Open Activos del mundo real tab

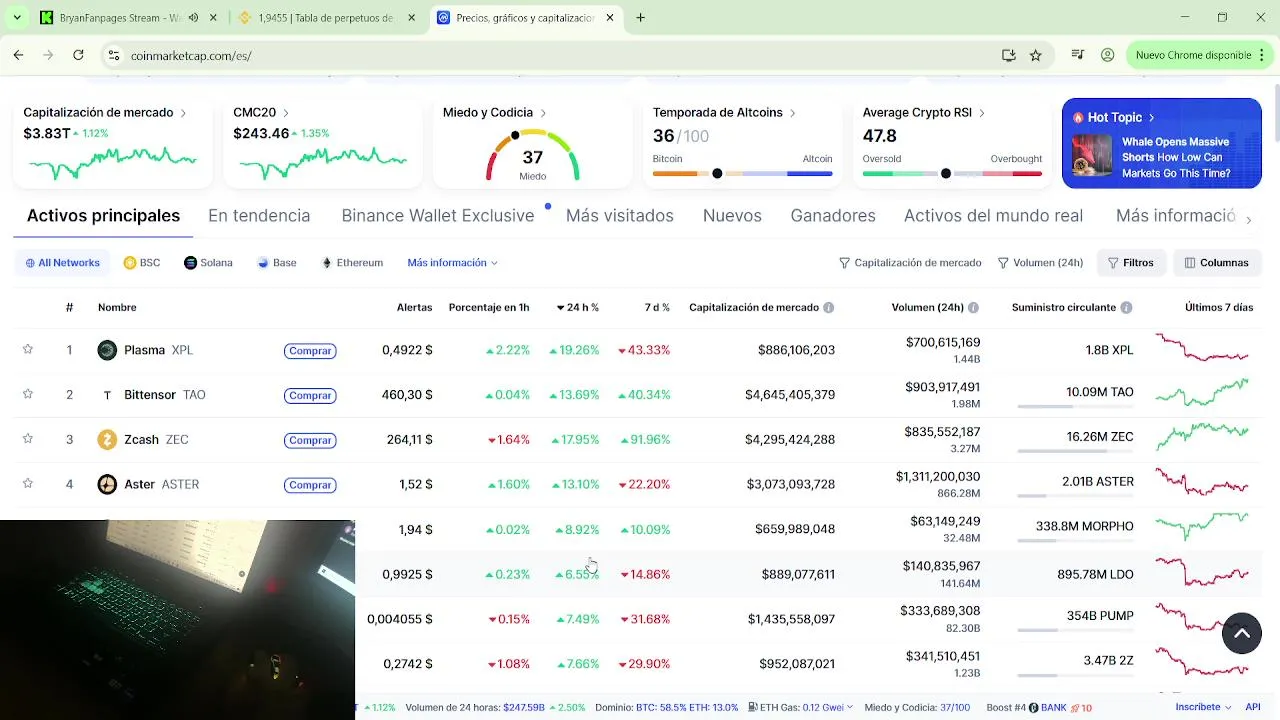tap(993, 216)
